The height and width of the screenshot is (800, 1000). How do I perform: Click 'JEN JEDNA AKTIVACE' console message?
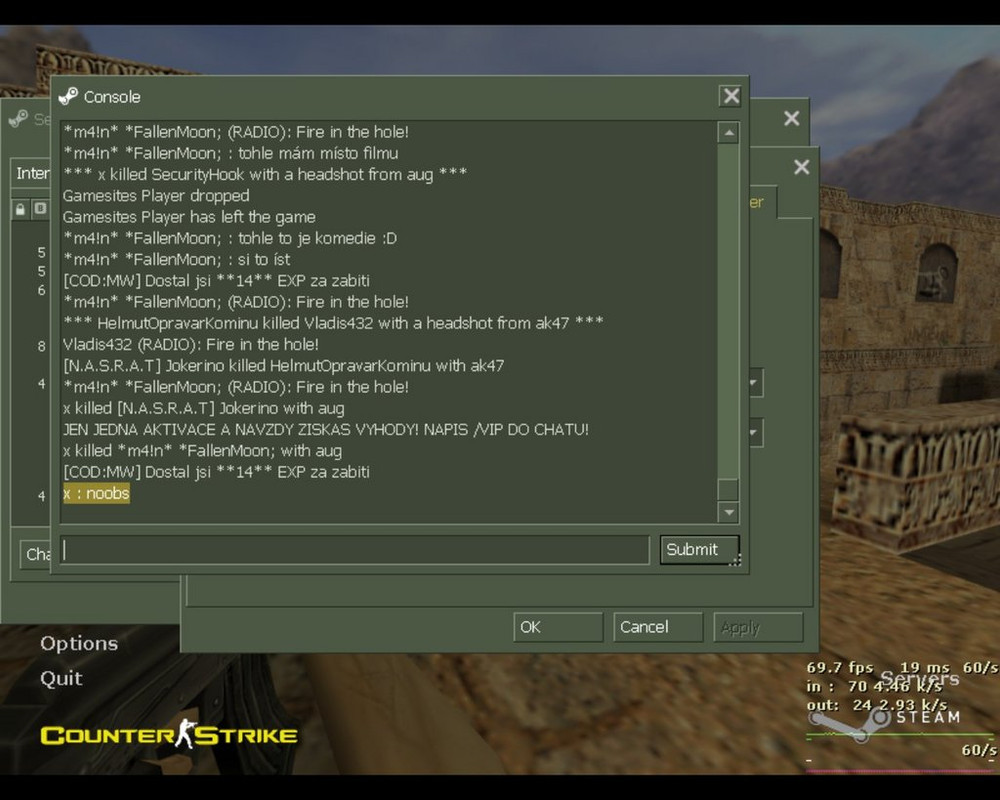(x=325, y=429)
